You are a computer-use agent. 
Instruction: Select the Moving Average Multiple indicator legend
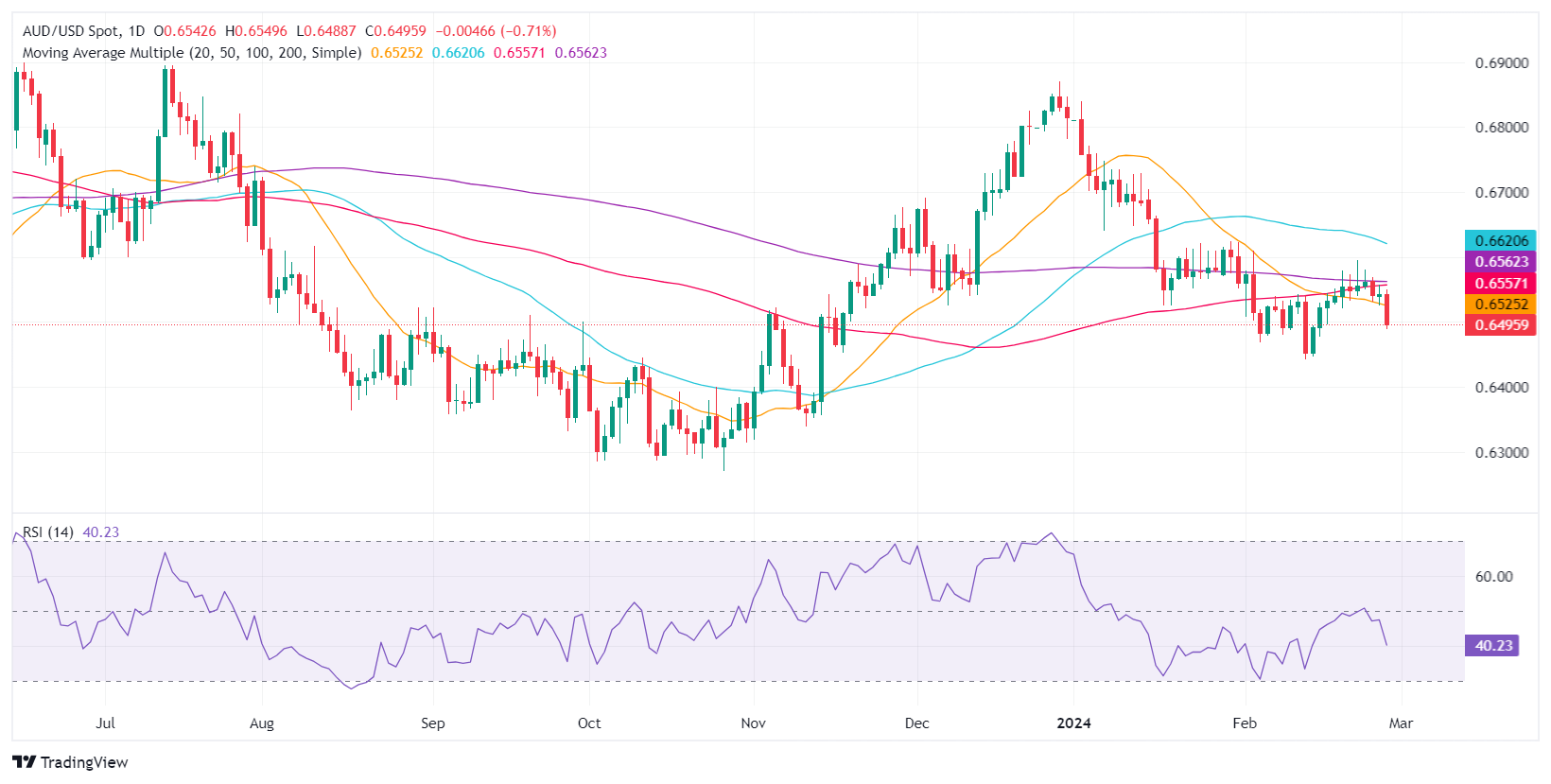coord(192,53)
